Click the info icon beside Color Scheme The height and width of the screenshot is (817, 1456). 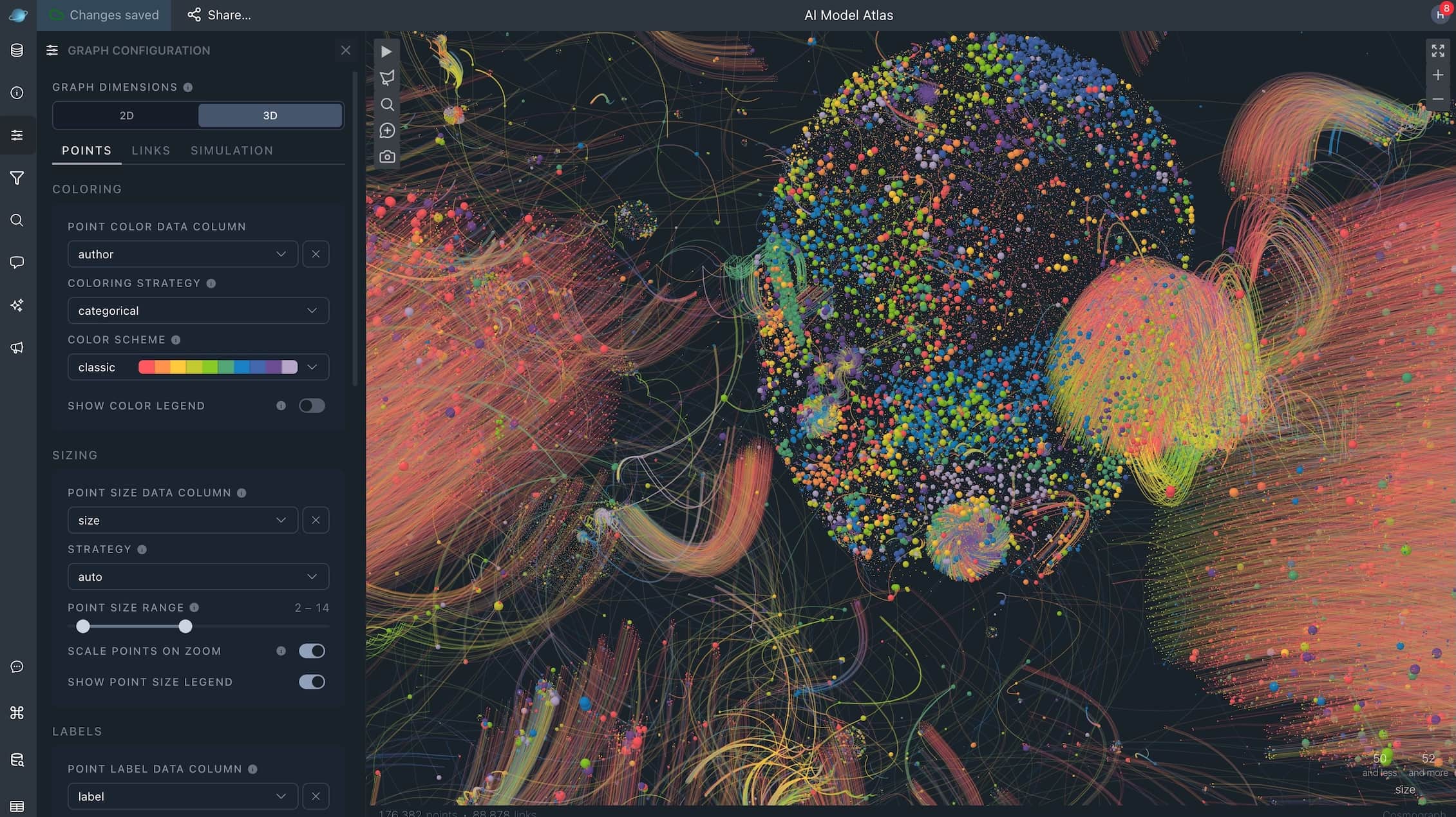pos(176,340)
